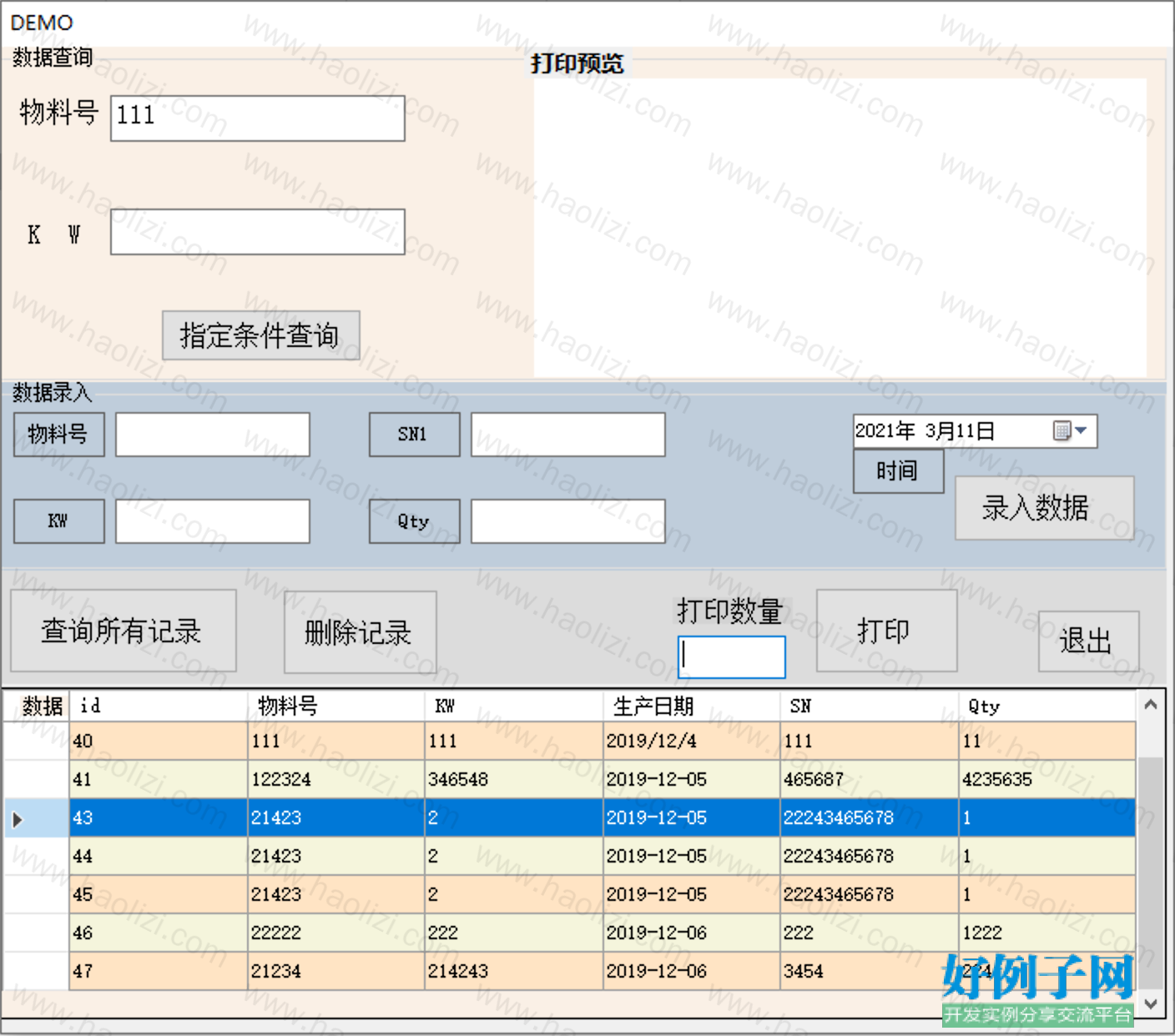Click the 打印 button
Viewport: 1175px width, 1036px height.
click(x=886, y=631)
